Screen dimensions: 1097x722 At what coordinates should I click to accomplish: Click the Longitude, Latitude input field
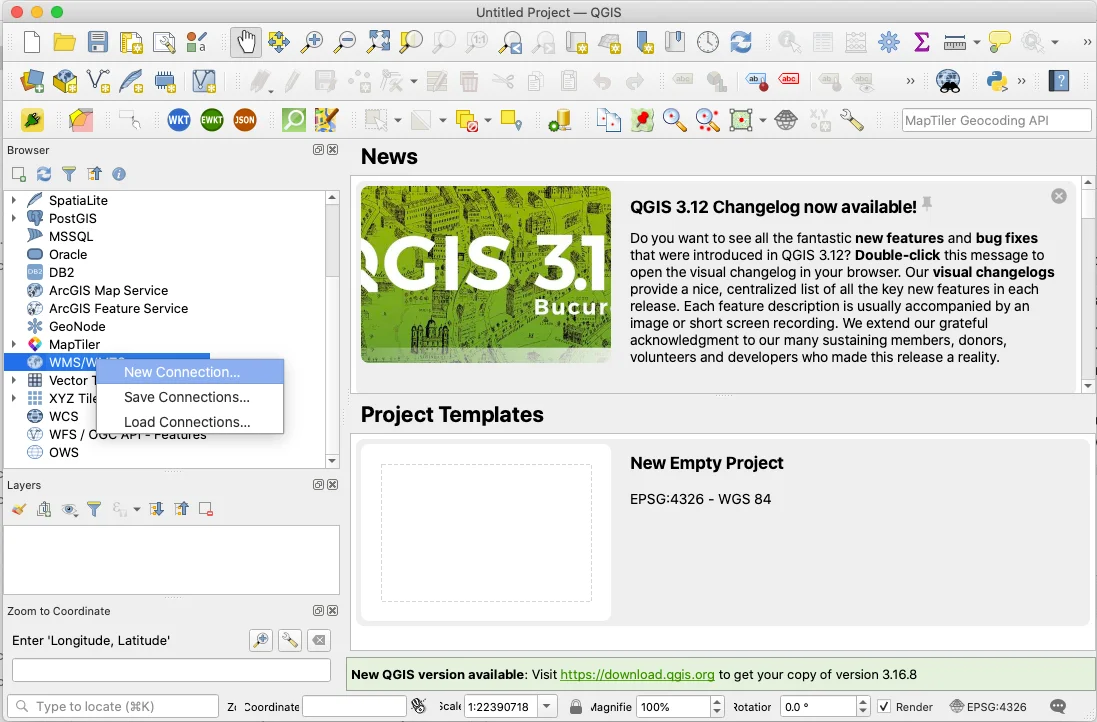point(171,670)
